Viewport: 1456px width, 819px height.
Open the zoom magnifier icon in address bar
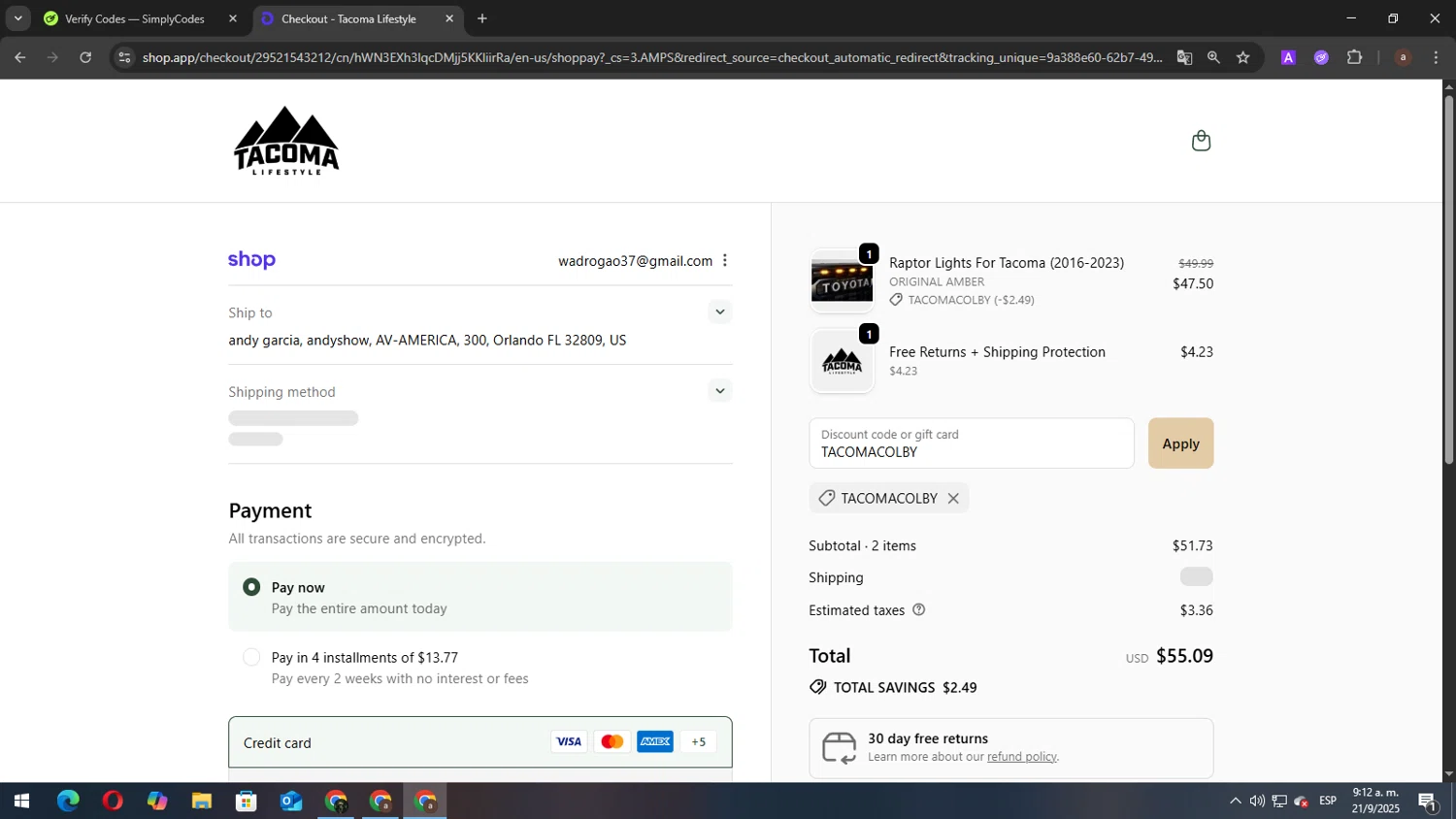[1213, 57]
